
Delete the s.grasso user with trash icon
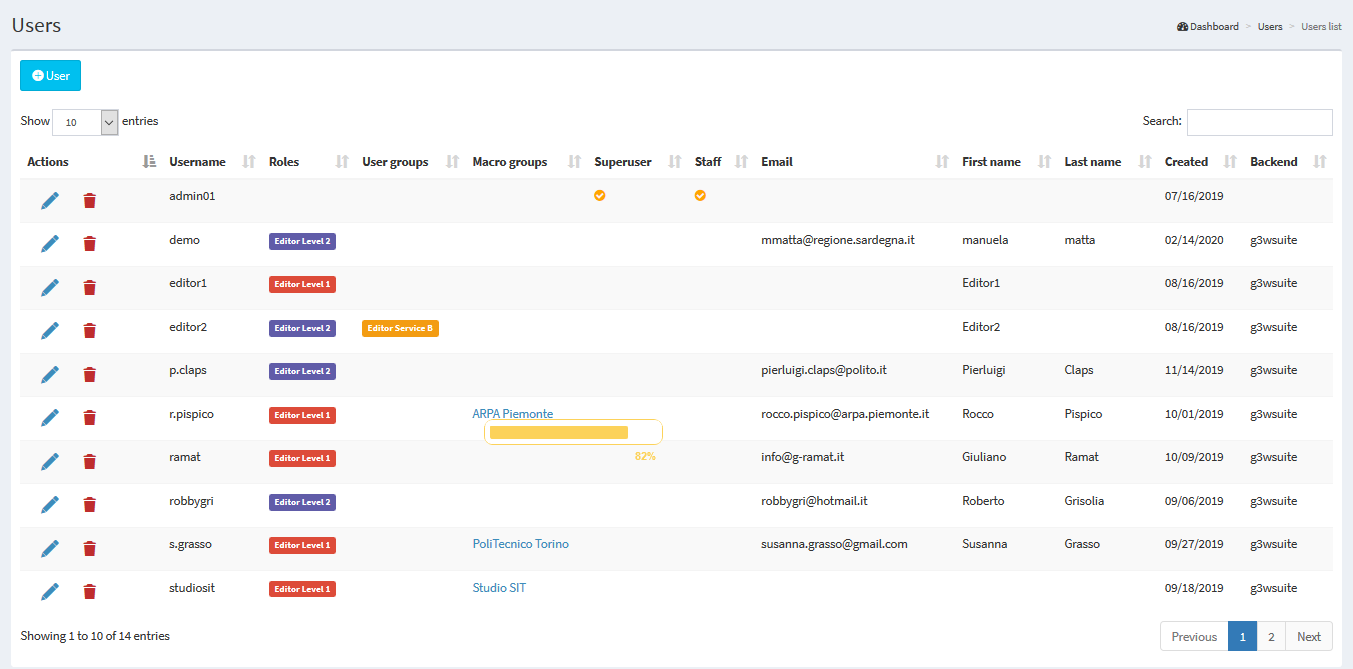(x=90, y=549)
